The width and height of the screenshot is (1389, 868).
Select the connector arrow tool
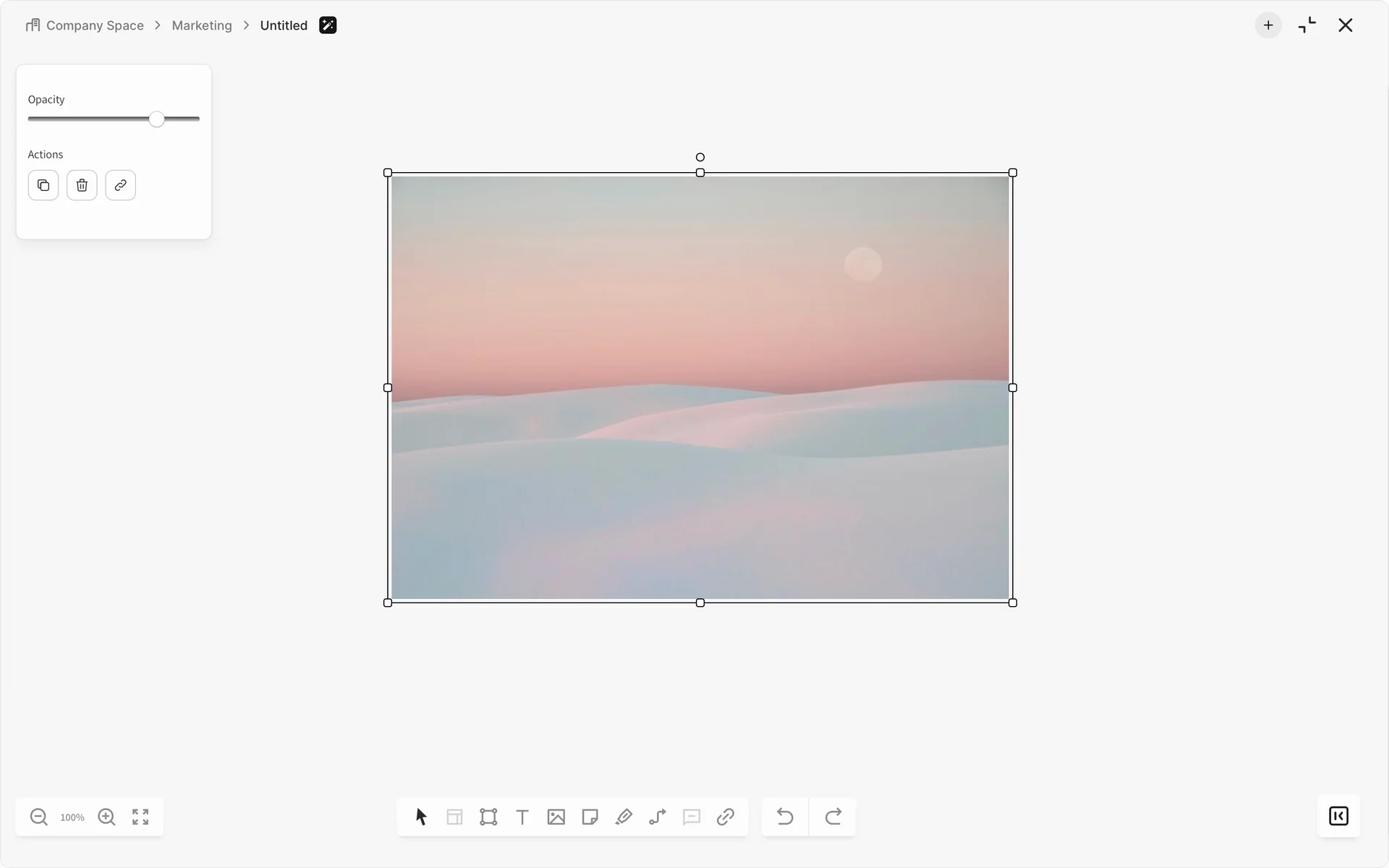658,817
